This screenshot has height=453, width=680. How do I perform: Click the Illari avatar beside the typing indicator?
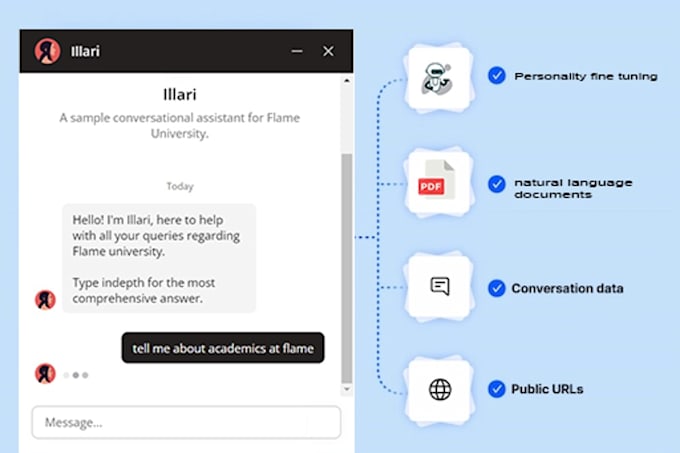click(x=45, y=374)
